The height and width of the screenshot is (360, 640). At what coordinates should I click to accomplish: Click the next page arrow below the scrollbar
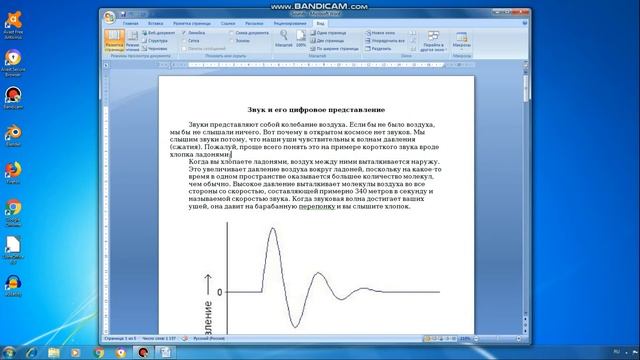(x=526, y=331)
